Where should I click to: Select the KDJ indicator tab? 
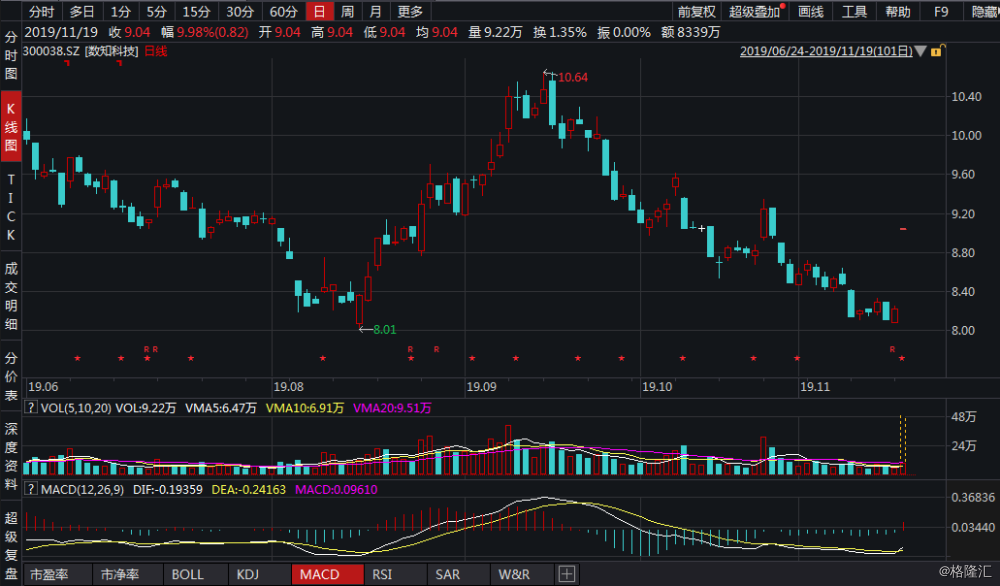coord(248,574)
